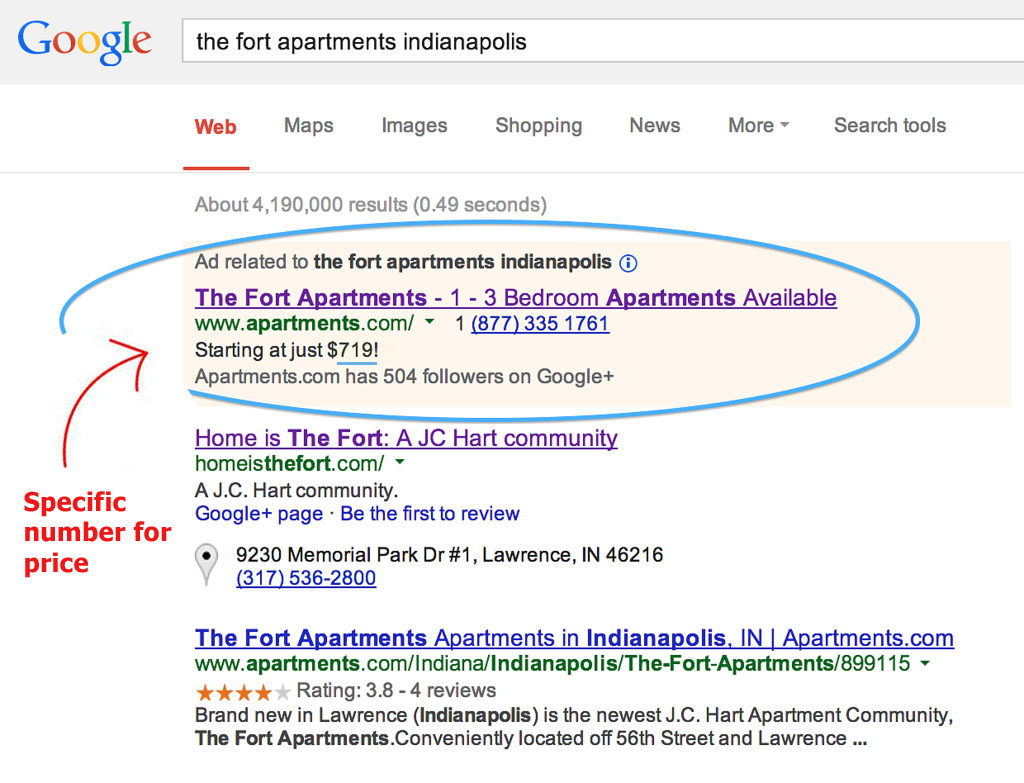Screen dimensions: 1024x783
Task: Go to the News tab
Action: point(654,125)
